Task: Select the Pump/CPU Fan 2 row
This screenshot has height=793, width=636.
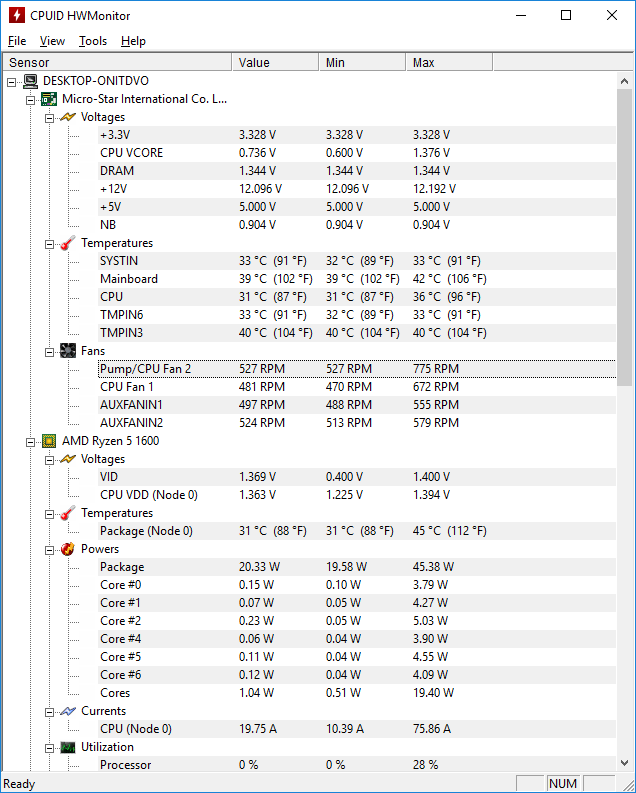Action: tap(146, 369)
